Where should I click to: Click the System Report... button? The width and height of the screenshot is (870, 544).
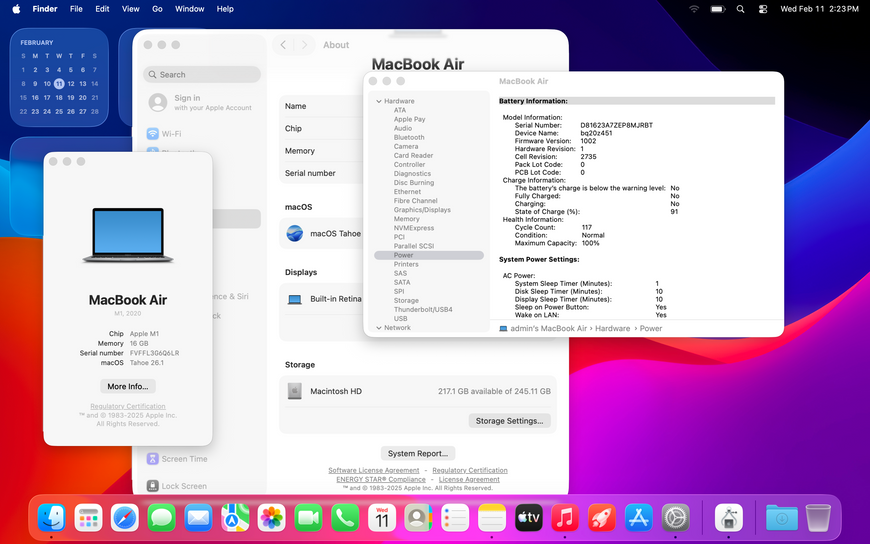[x=418, y=454]
